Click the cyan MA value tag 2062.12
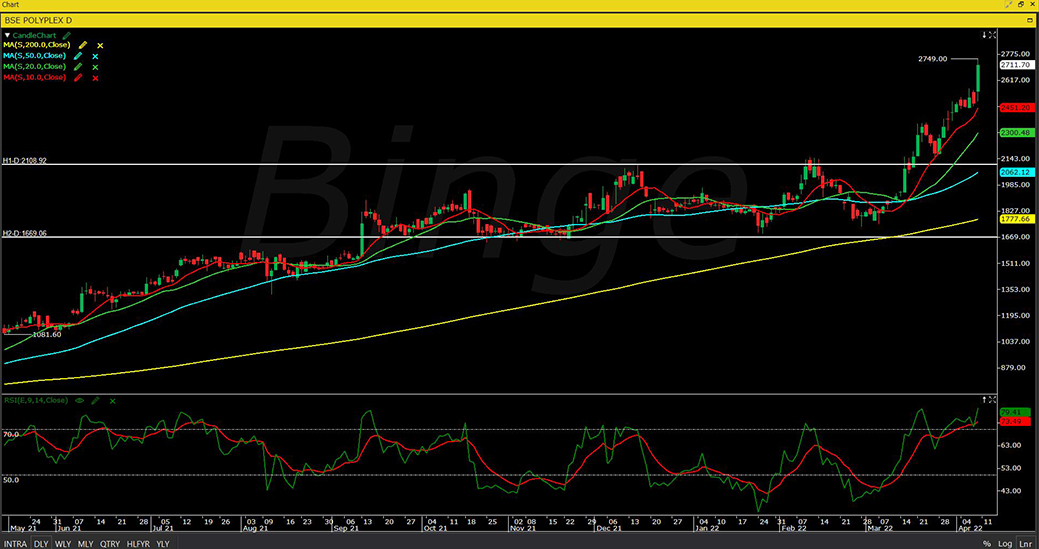1039x549 pixels. point(1016,172)
